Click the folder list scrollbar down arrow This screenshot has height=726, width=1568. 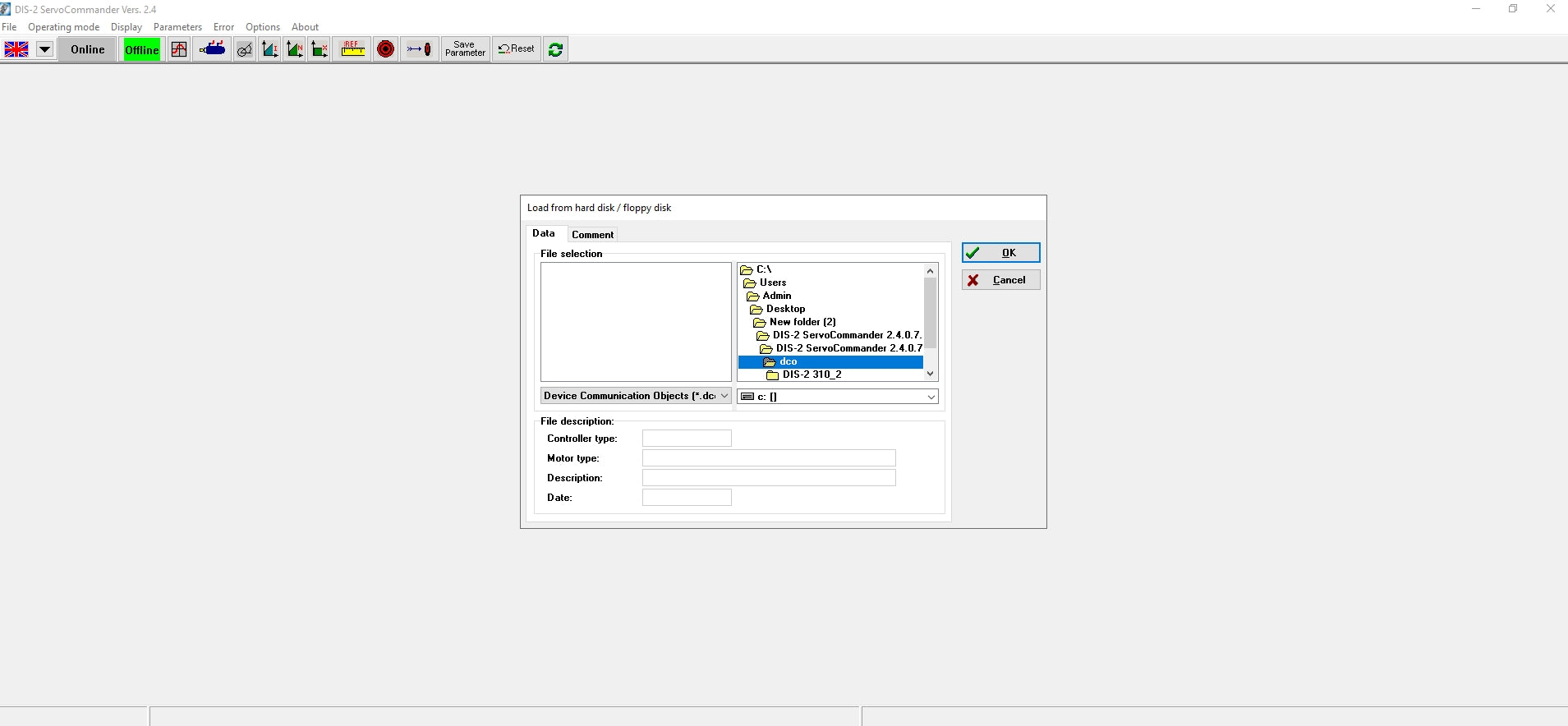930,374
